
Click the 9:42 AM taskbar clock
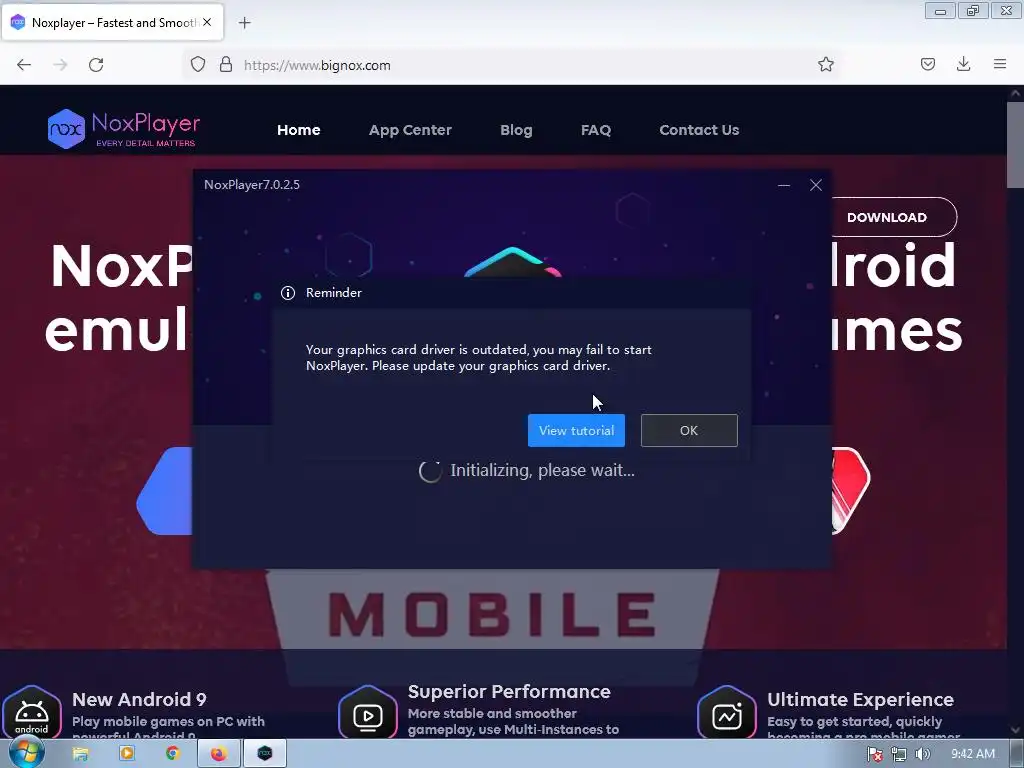pos(973,754)
